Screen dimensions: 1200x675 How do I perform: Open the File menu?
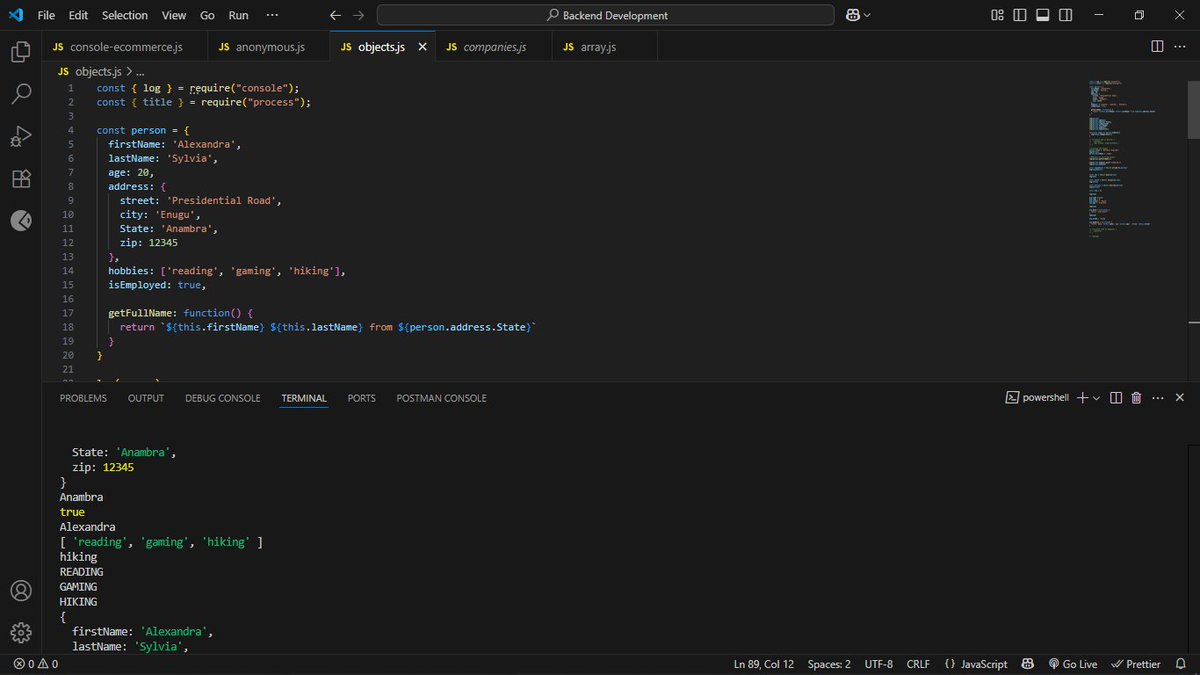[x=46, y=15]
